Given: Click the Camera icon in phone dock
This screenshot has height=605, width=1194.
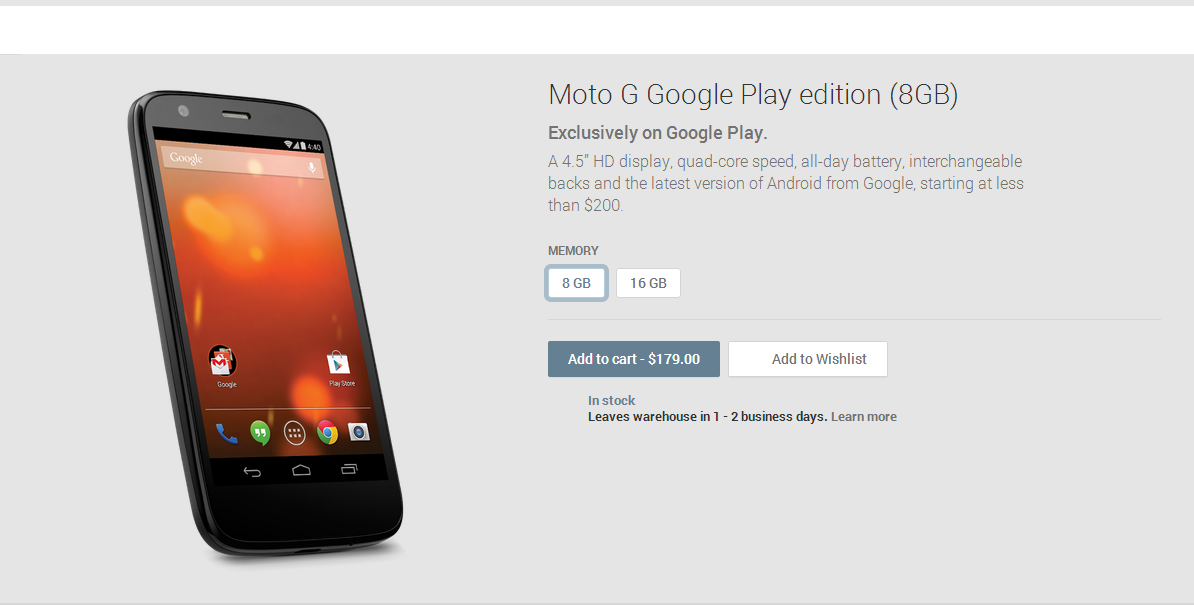Looking at the screenshot, I should [x=359, y=432].
